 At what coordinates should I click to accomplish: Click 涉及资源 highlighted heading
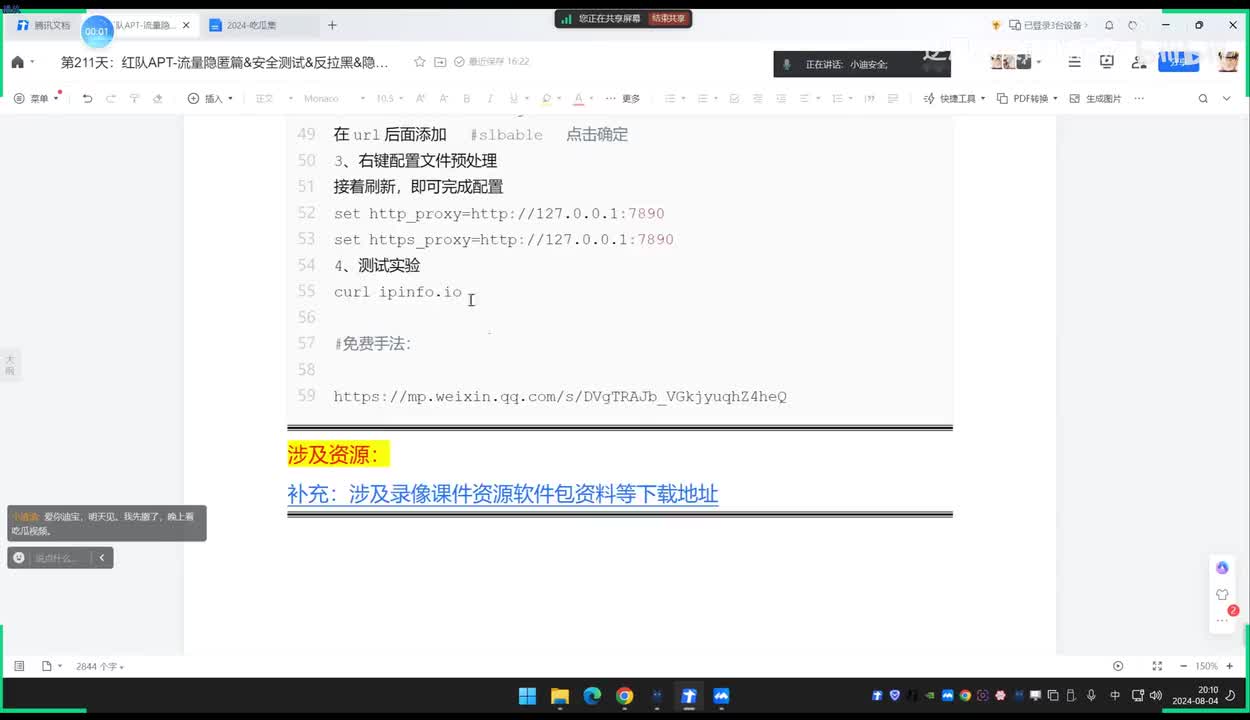pyautogui.click(x=338, y=455)
